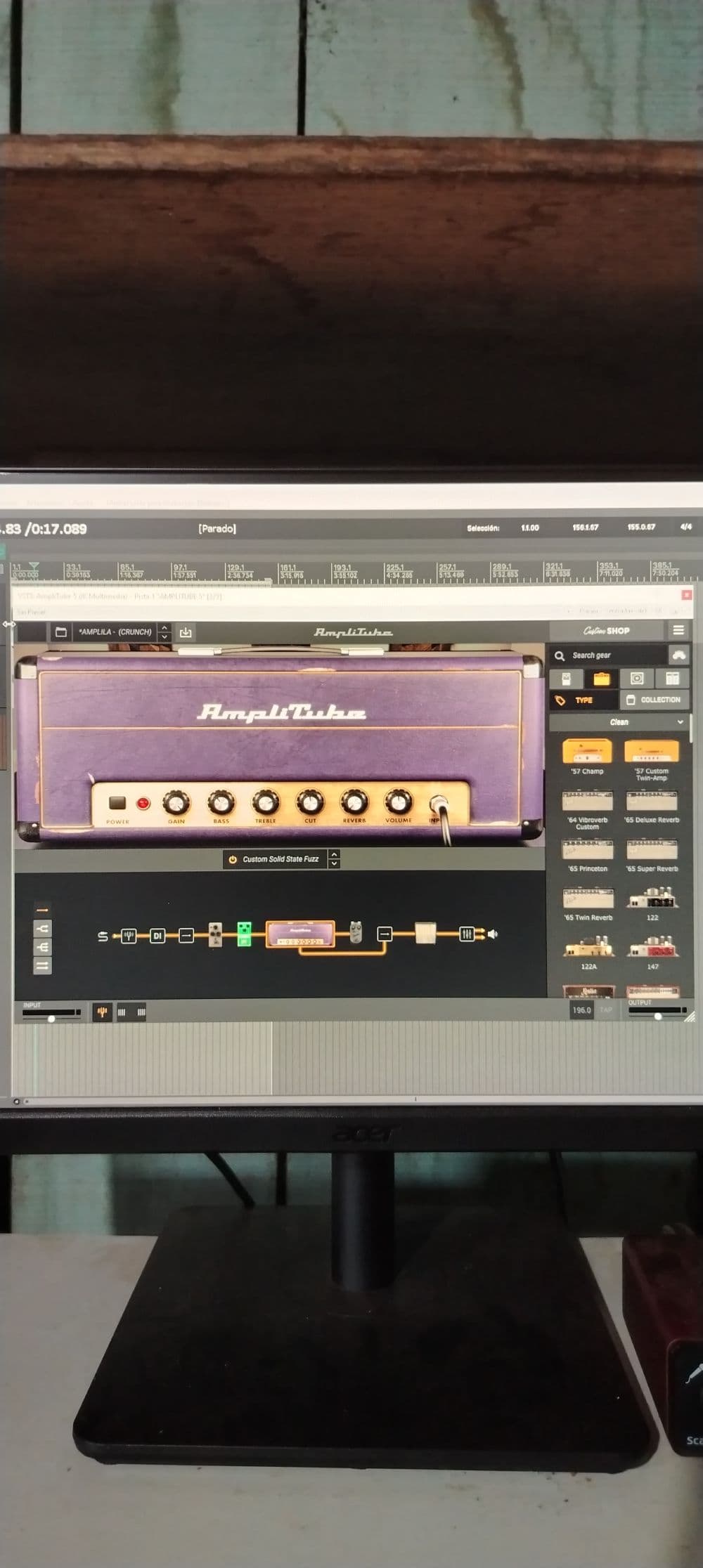Image resolution: width=703 pixels, height=1568 pixels.
Task: Toggle the orange tuner button in bottom bar
Action: [103, 1012]
